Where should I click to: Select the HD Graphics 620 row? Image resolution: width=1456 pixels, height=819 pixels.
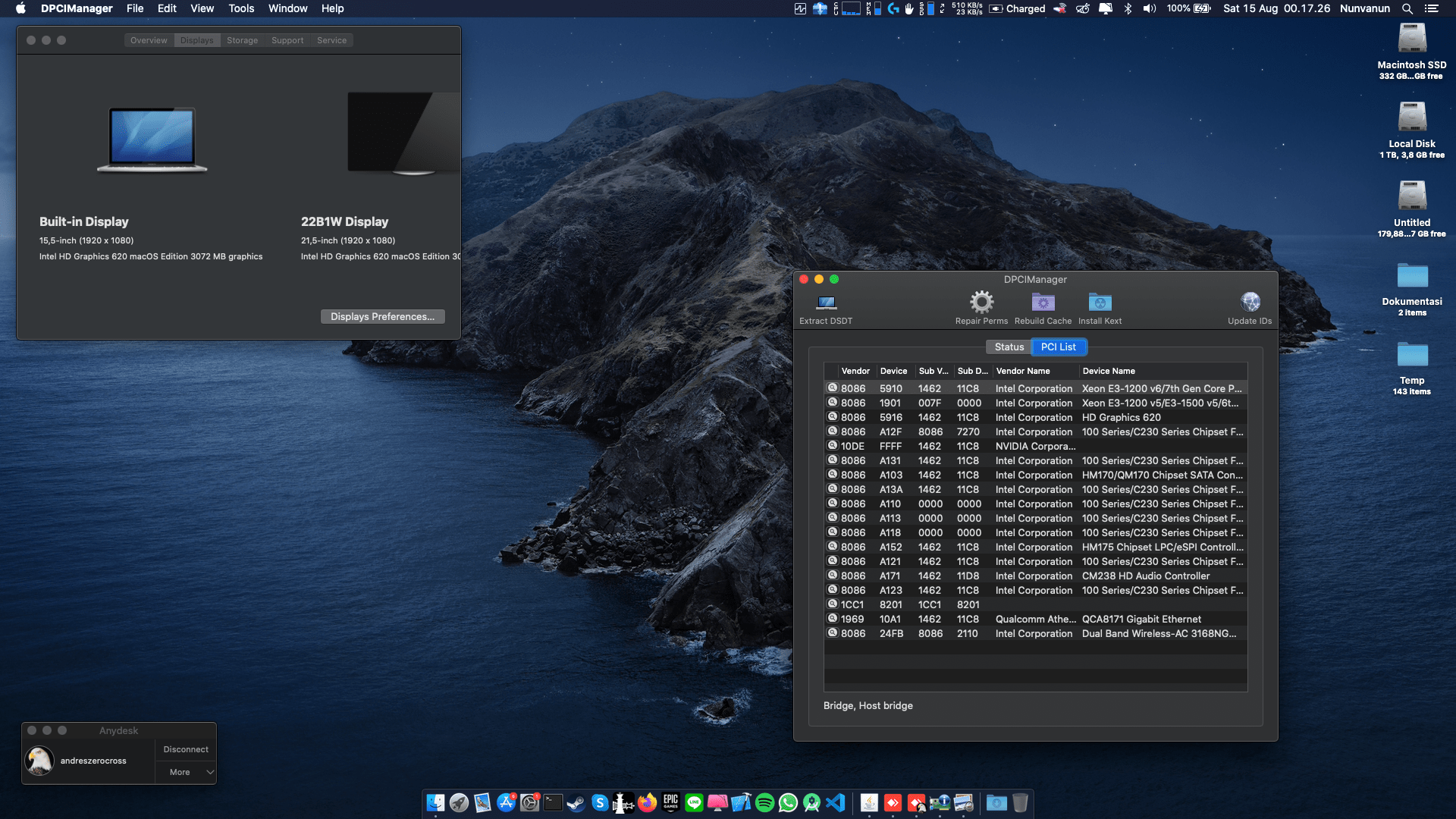pos(1035,417)
